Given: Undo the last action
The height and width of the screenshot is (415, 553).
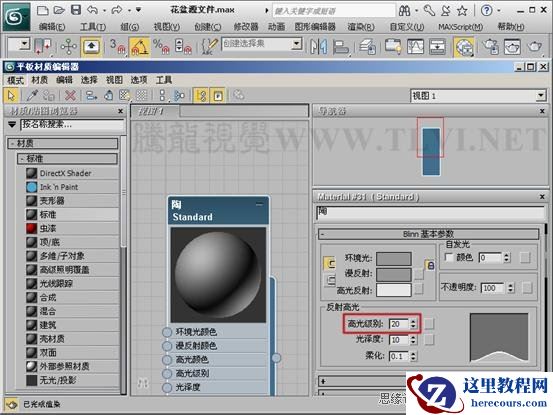Looking at the screenshot, I should [92, 11].
